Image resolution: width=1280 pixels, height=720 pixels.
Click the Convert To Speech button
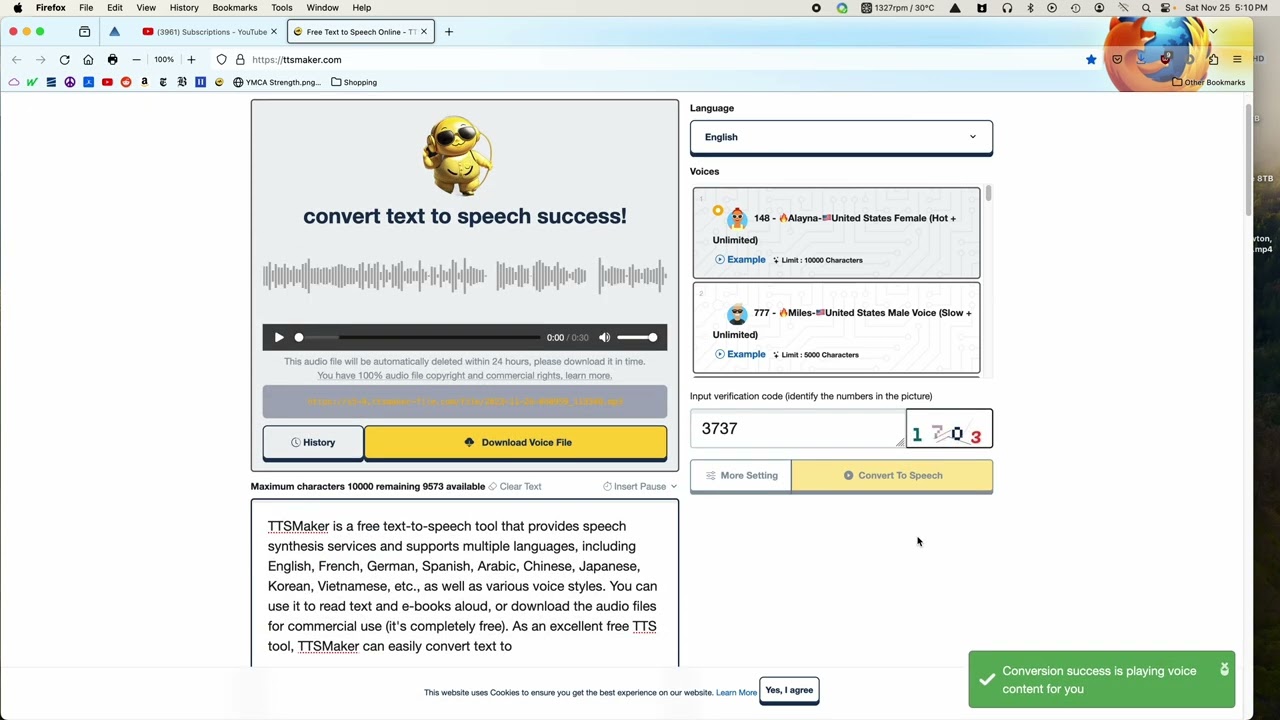[x=893, y=475]
